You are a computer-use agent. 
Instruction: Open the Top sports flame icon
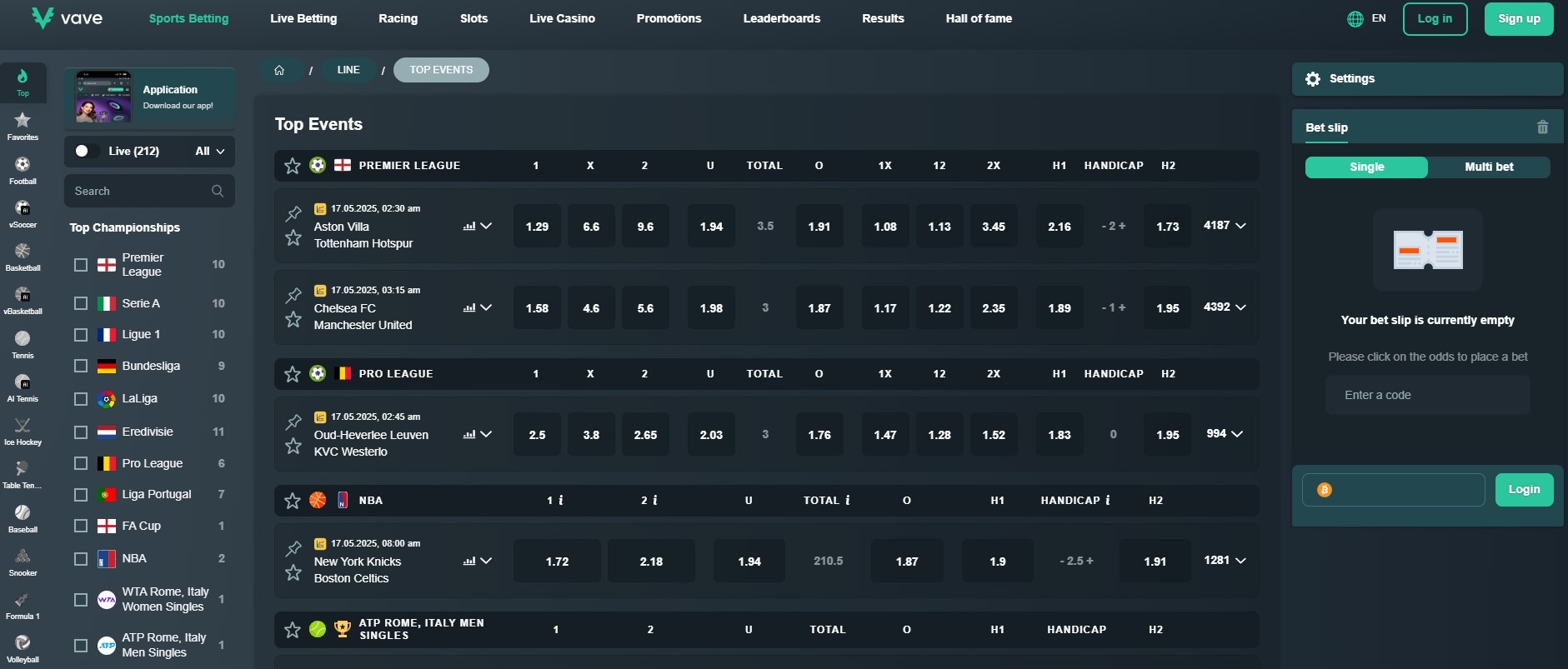pyautogui.click(x=23, y=82)
